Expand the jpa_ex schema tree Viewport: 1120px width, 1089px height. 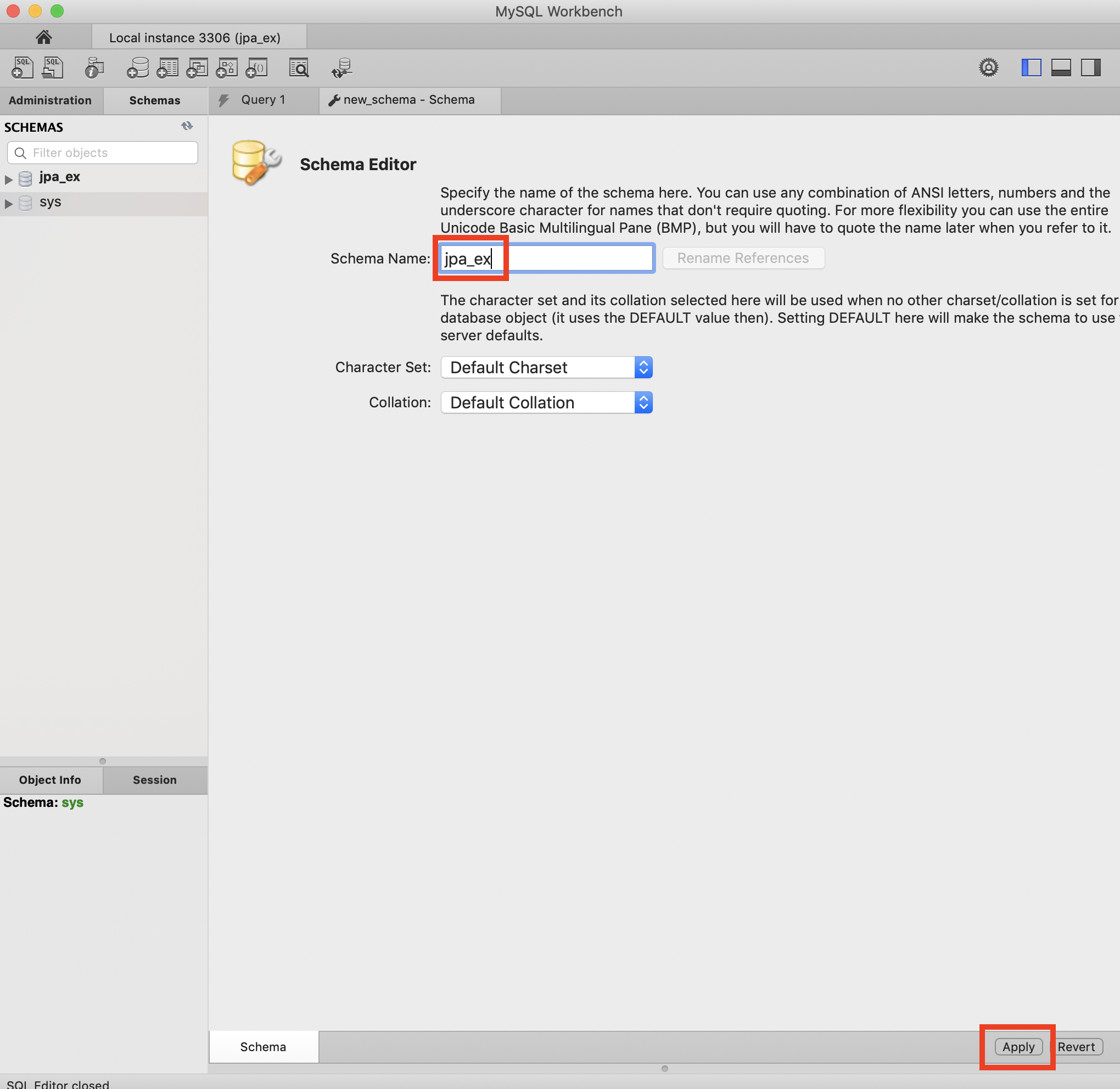(x=9, y=179)
